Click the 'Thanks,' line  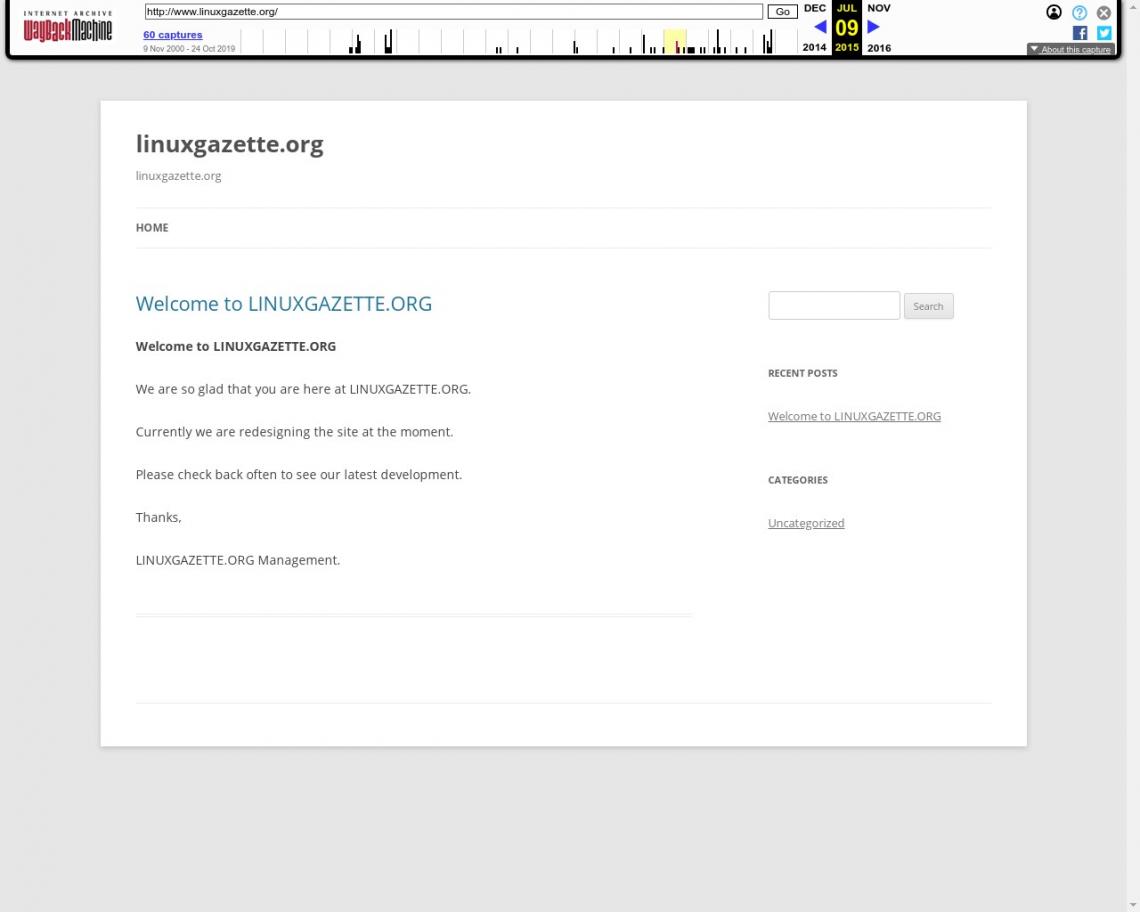point(158,518)
